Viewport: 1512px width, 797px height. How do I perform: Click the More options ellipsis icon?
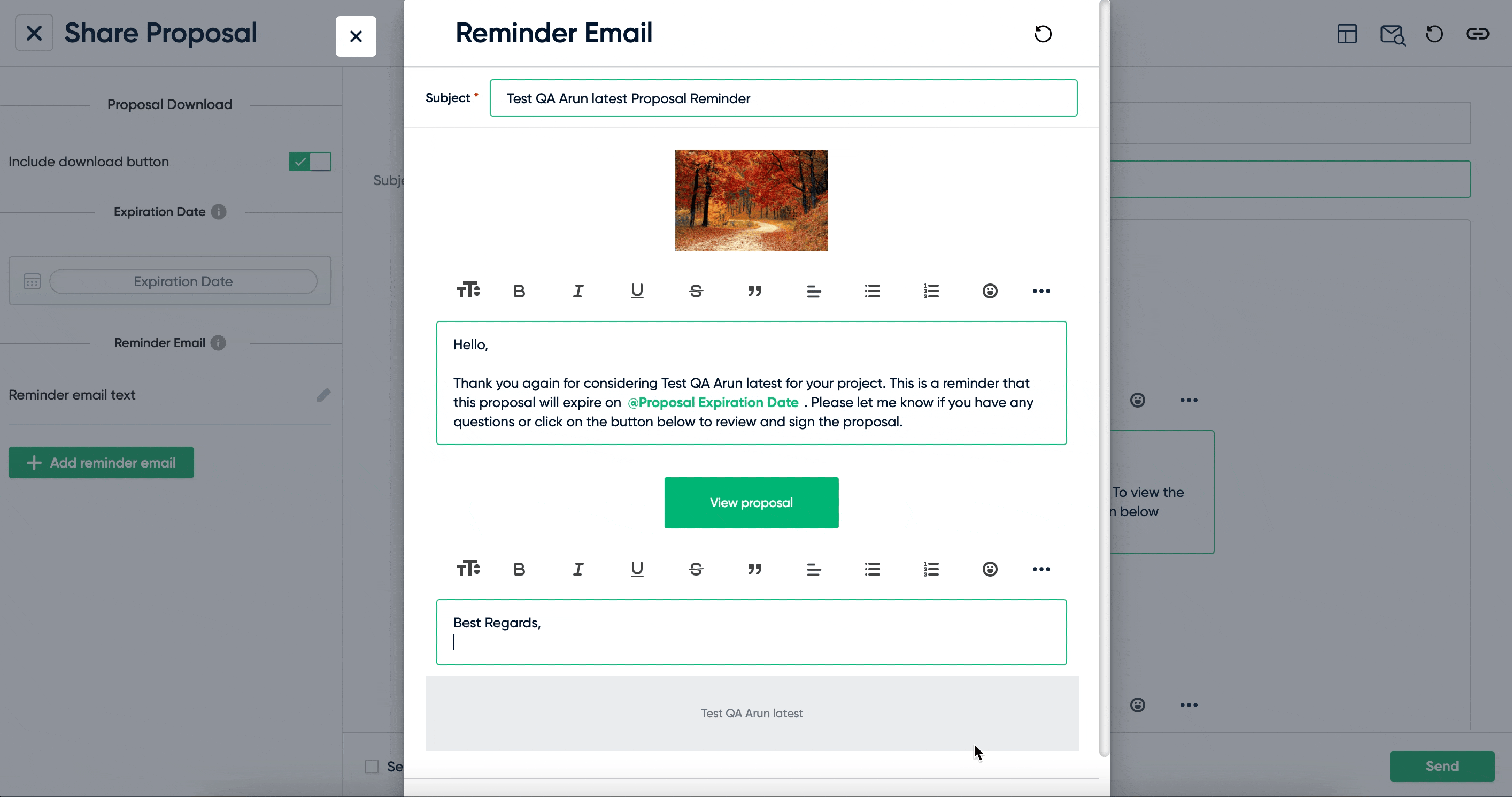[1042, 291]
